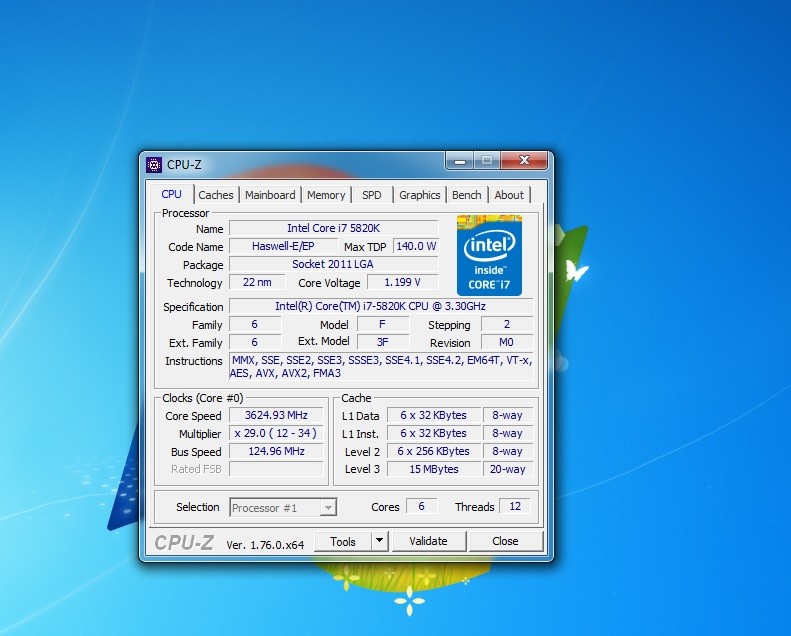Open the Graphics tab
Image resolution: width=791 pixels, height=636 pixels.
[x=419, y=195]
